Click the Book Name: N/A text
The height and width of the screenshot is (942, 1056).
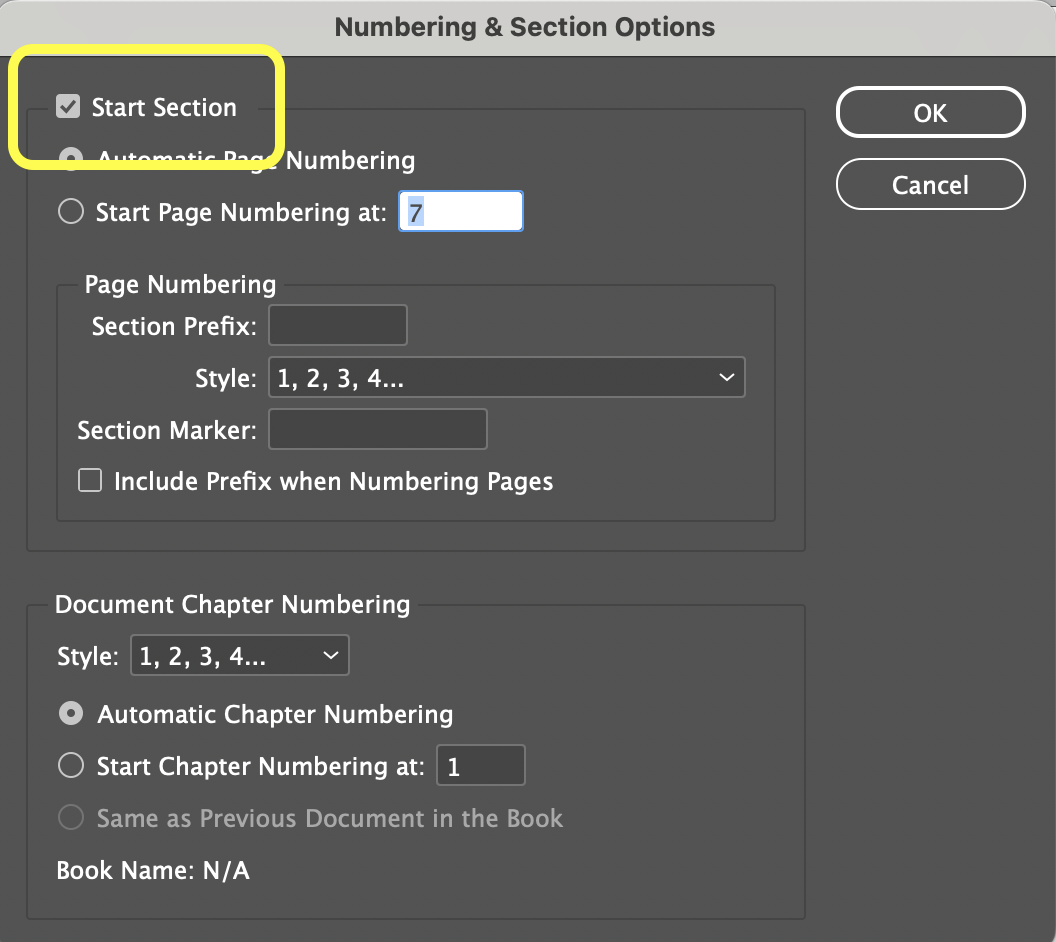pyautogui.click(x=153, y=870)
